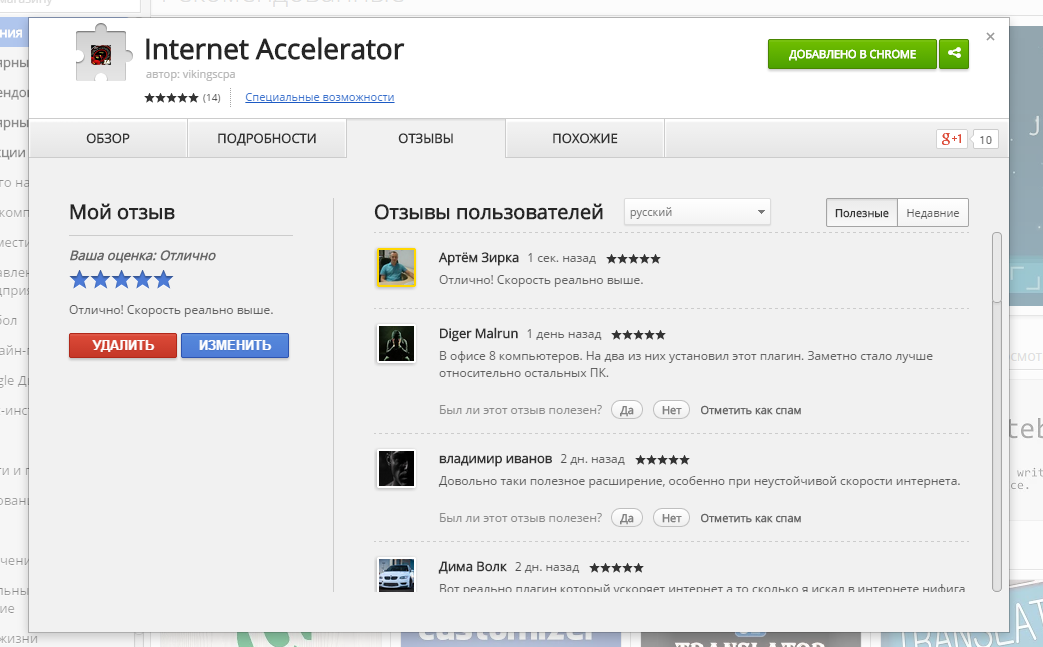Mark Diger Malrun's review helpful with Да
This screenshot has width=1043, height=647.
tap(627, 410)
